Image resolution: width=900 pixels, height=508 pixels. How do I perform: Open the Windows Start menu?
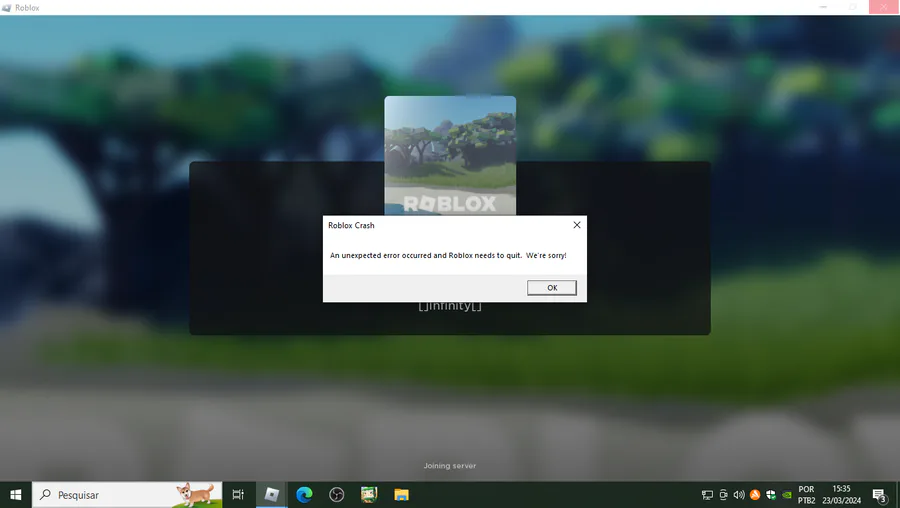click(15, 495)
